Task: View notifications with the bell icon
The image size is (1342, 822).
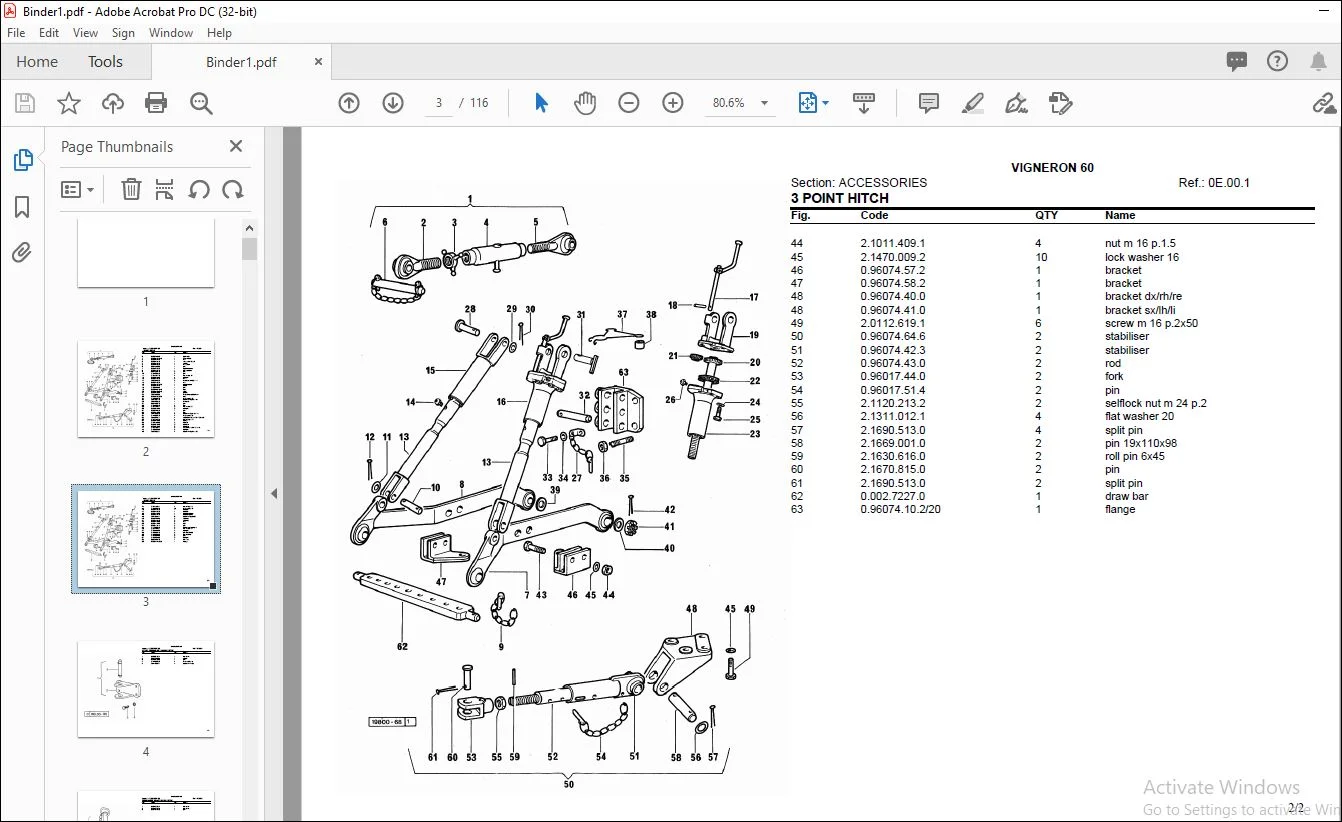Action: pos(1318,62)
